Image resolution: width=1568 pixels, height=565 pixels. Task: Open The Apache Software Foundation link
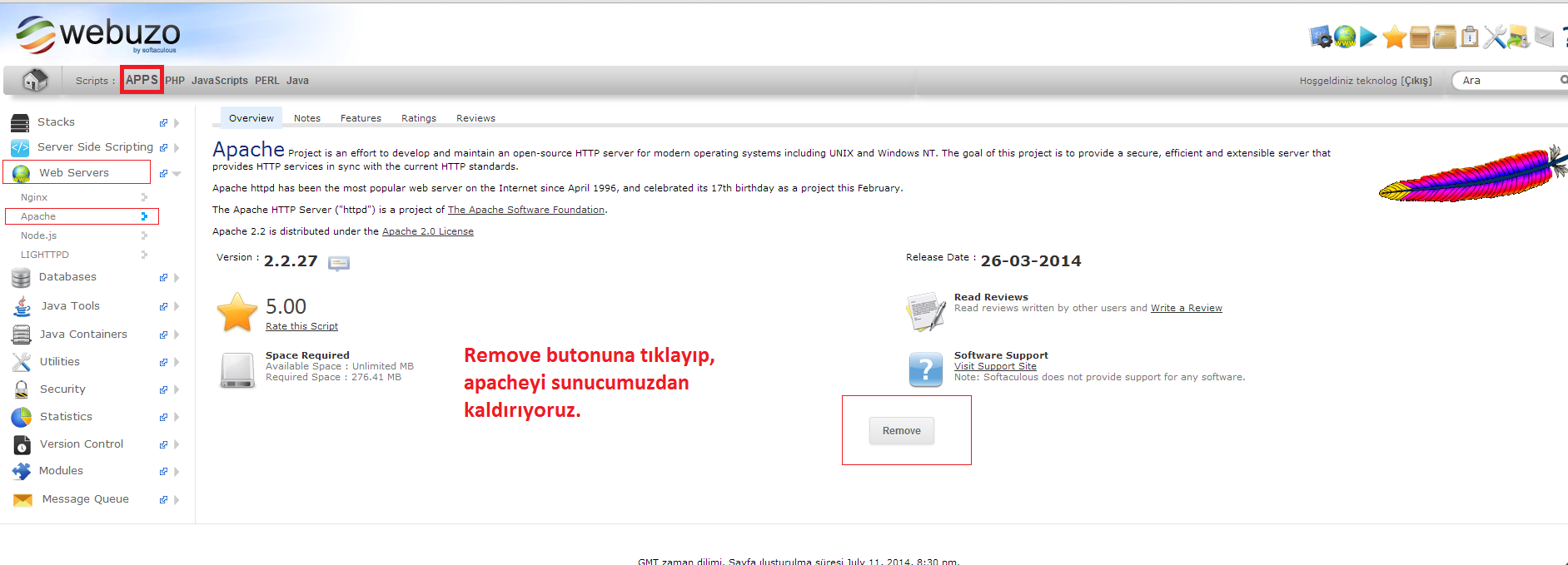click(526, 210)
